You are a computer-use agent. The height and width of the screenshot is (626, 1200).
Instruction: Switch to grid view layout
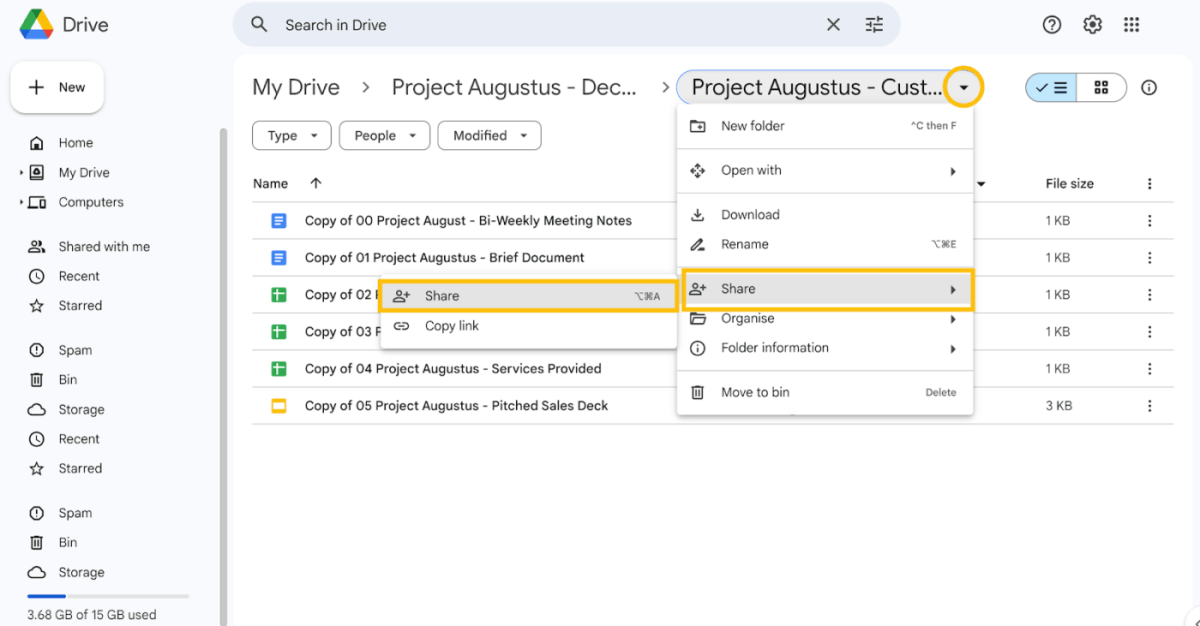1101,87
